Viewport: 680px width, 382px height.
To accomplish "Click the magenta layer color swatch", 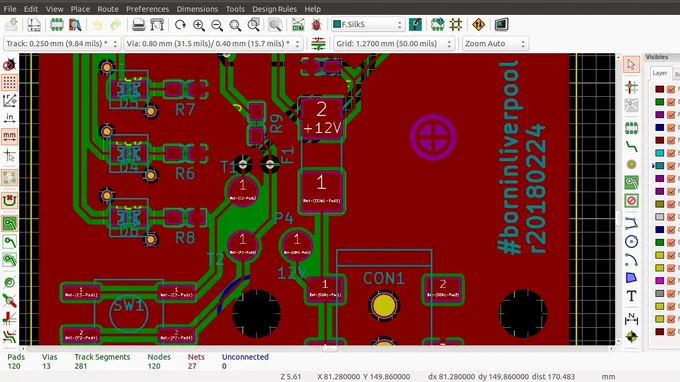I will point(660,281).
